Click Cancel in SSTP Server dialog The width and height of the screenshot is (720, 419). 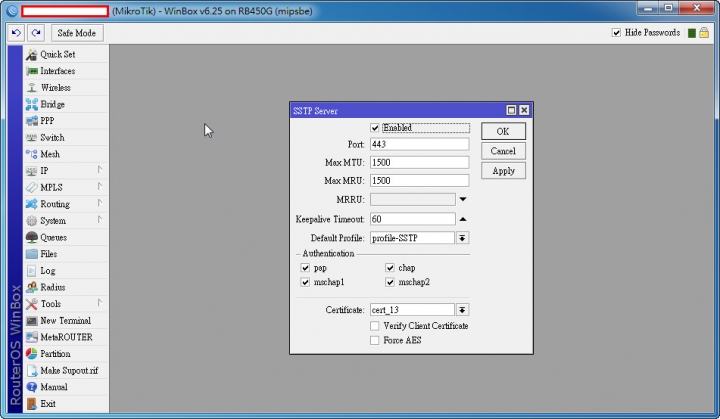pyautogui.click(x=503, y=151)
